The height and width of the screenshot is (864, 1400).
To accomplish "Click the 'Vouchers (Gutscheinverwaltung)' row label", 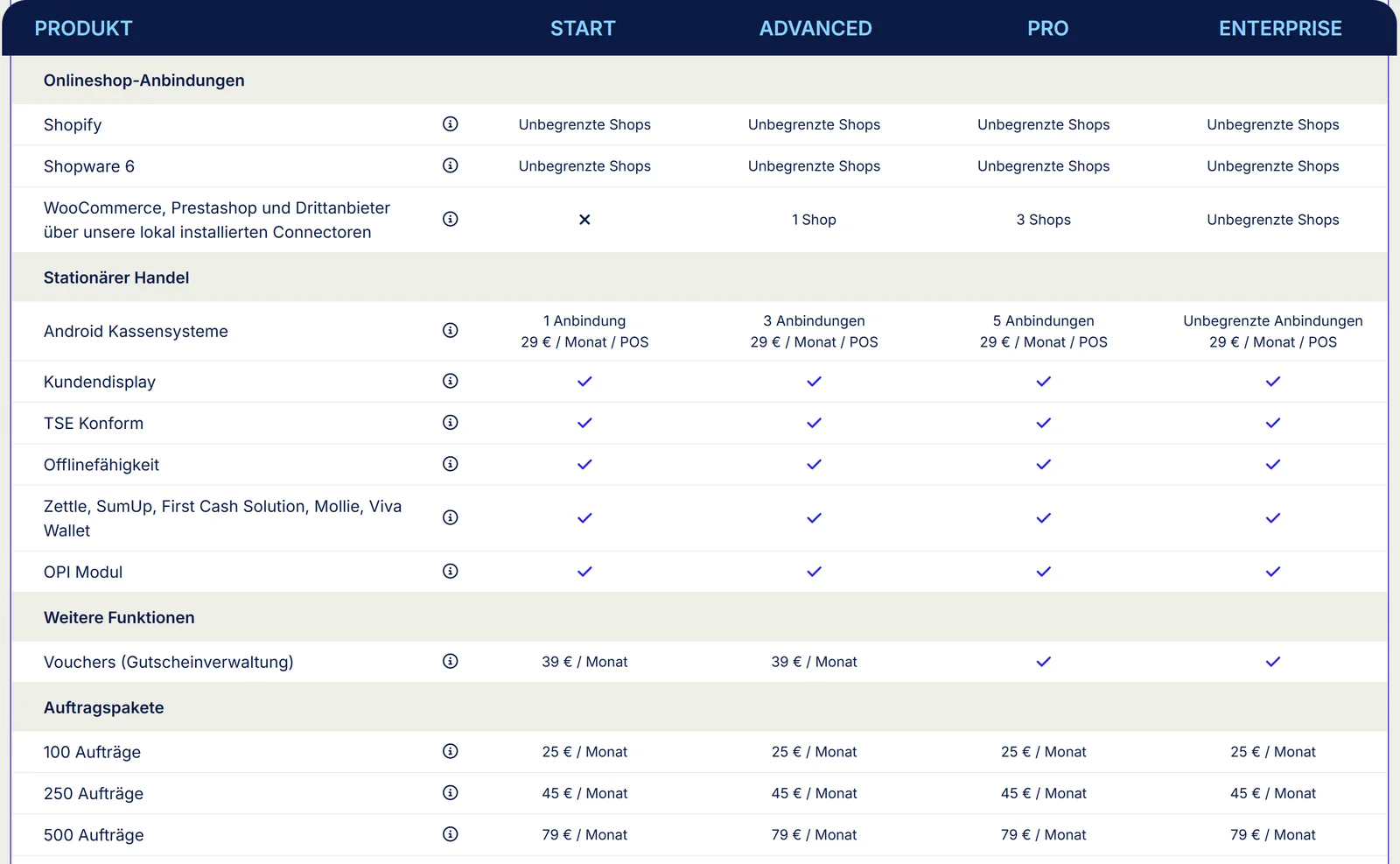I will 169,662.
